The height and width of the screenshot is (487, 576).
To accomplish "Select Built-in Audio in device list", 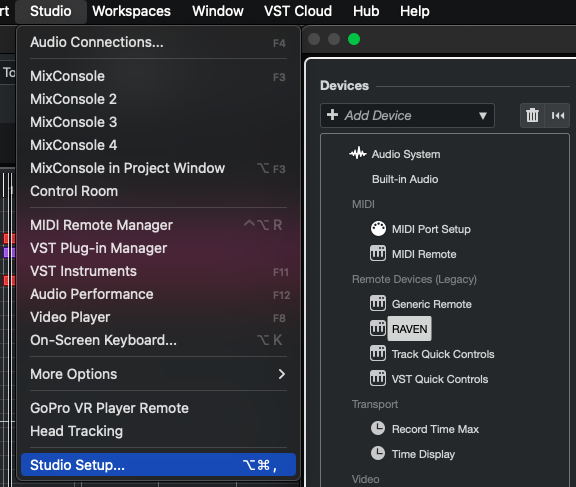I will (405, 179).
